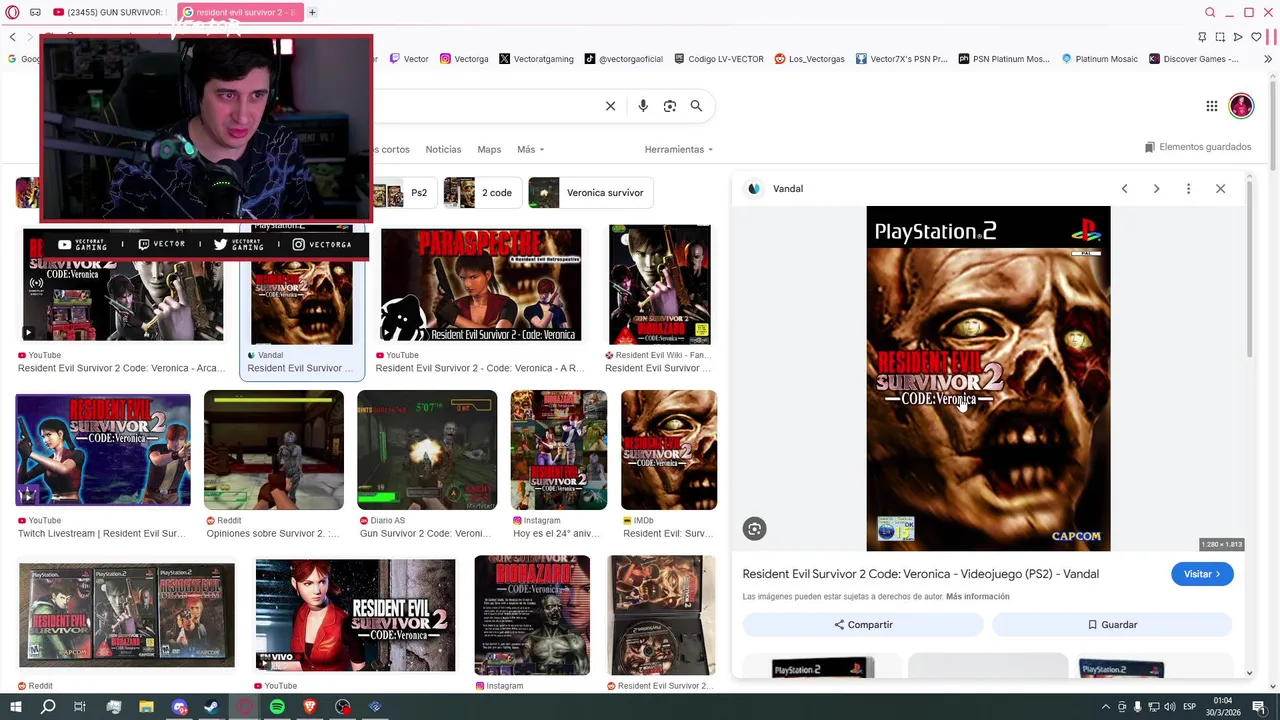The width and height of the screenshot is (1280, 720).
Task: Open Brave browser from the taskbar
Action: point(309,707)
